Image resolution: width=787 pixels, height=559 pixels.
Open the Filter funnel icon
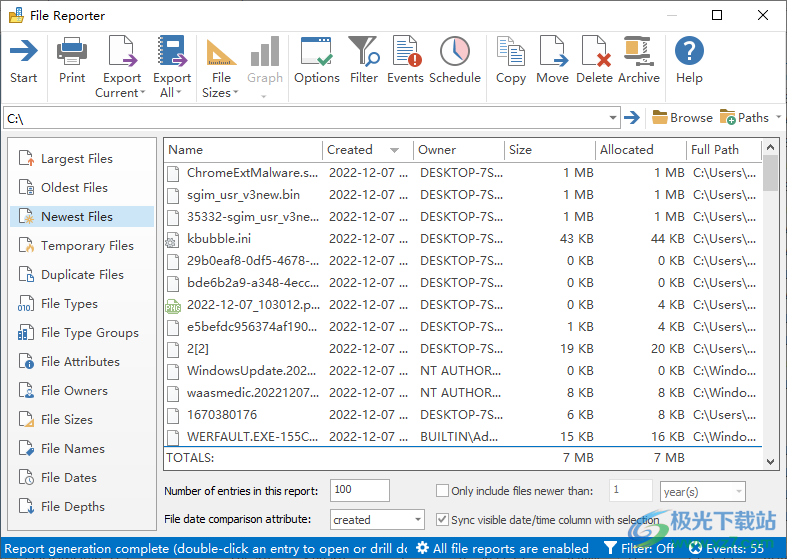point(364,51)
